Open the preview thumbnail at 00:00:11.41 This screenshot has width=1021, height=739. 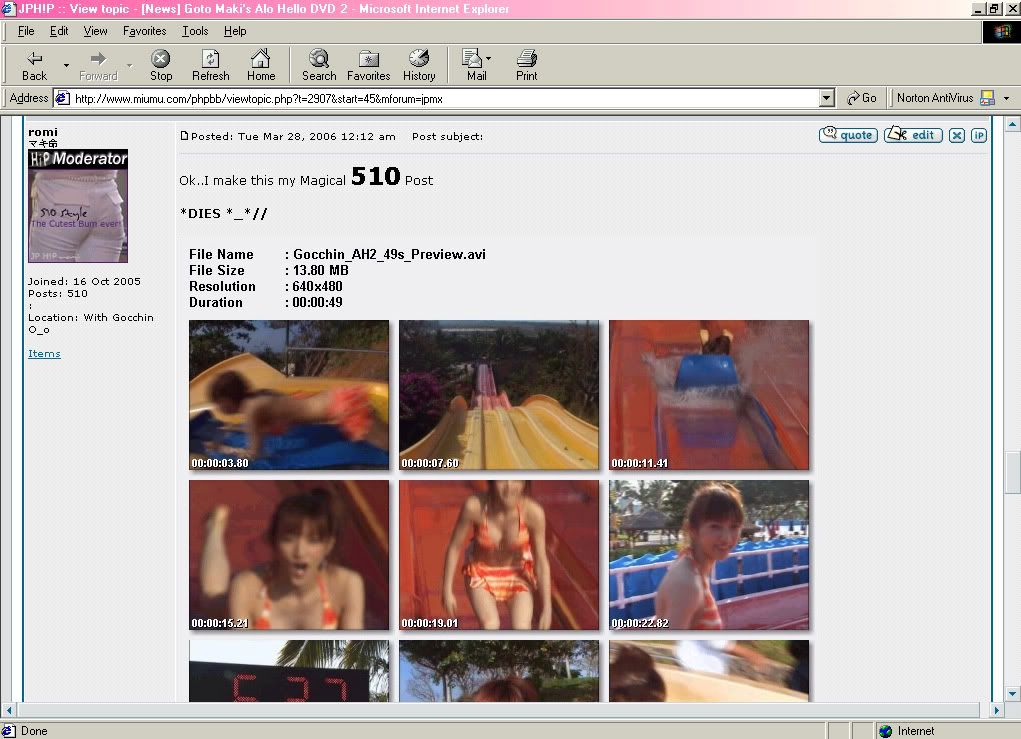709,395
